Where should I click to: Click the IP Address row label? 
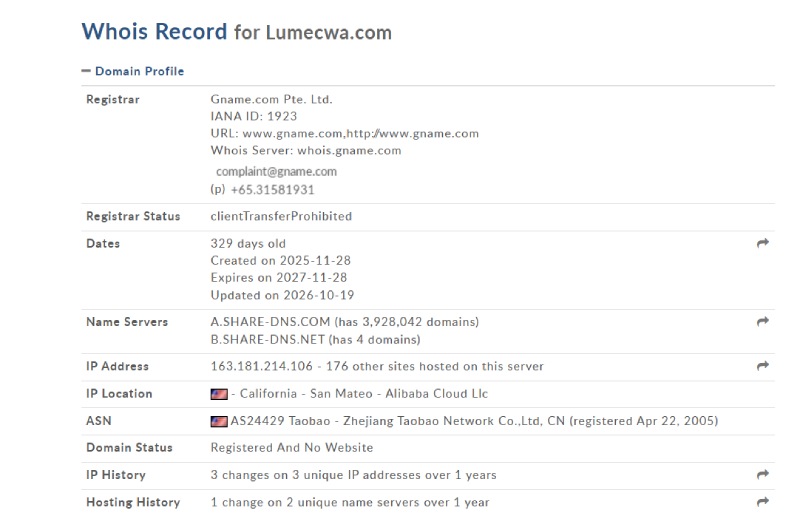click(117, 366)
